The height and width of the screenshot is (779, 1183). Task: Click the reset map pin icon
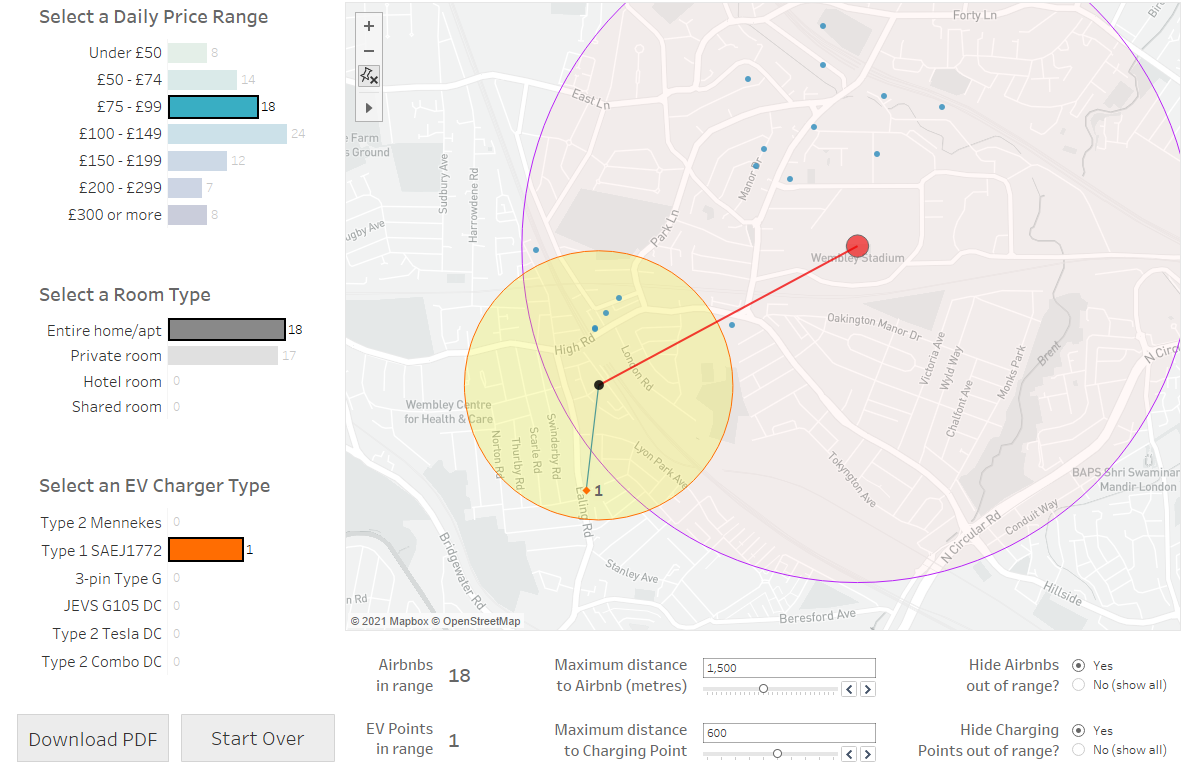pyautogui.click(x=369, y=76)
